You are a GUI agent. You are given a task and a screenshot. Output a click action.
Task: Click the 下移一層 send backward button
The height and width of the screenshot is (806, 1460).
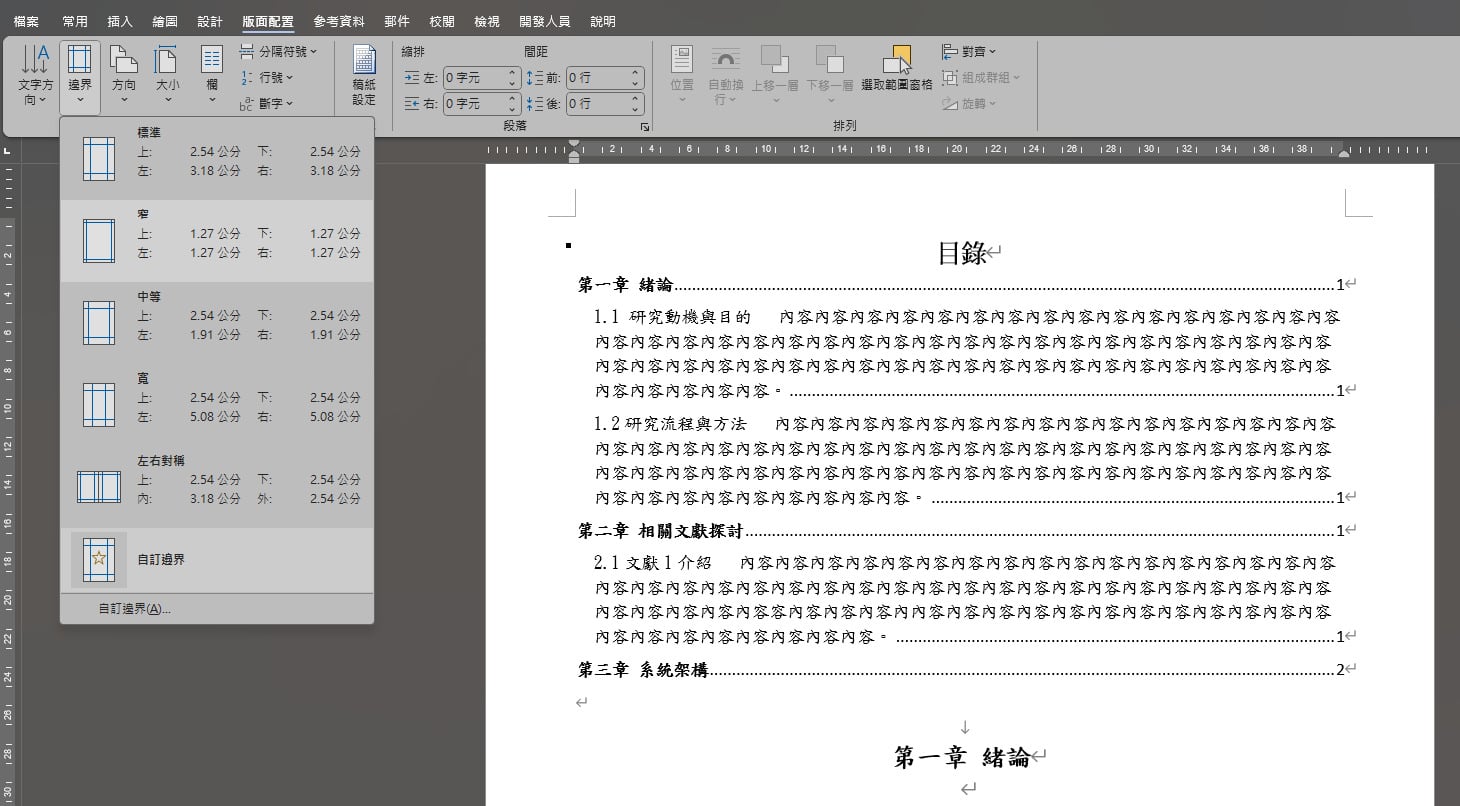point(830,75)
